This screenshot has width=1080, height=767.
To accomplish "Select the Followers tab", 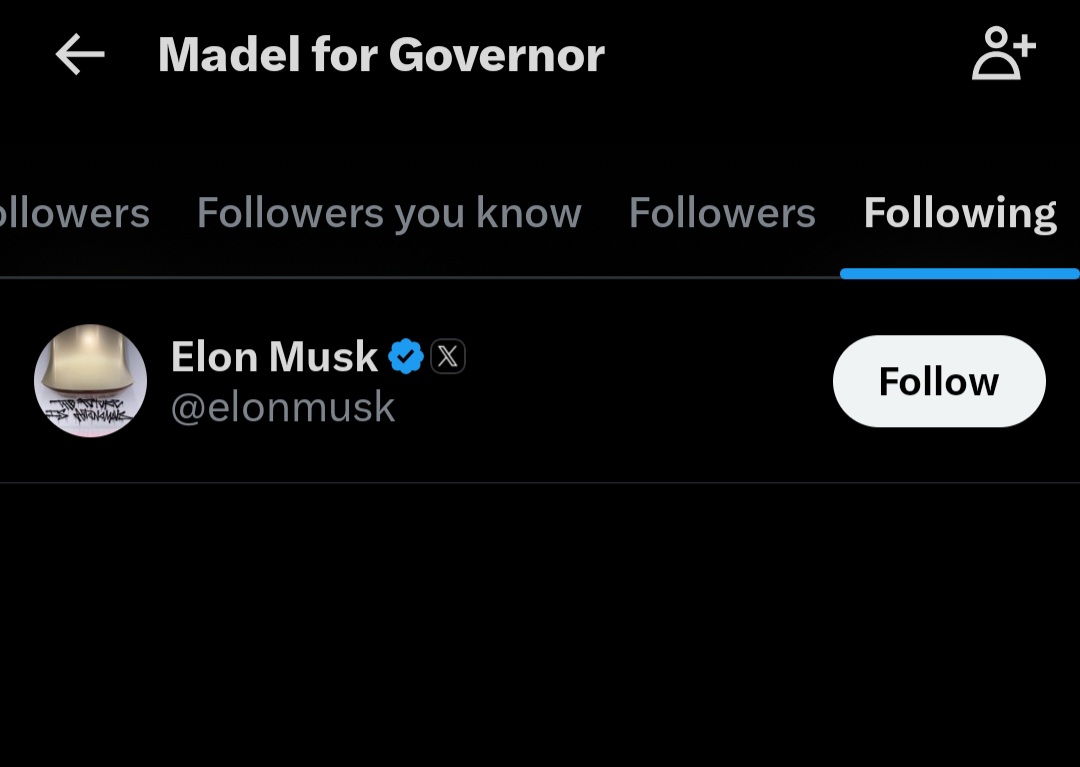I will [x=722, y=213].
